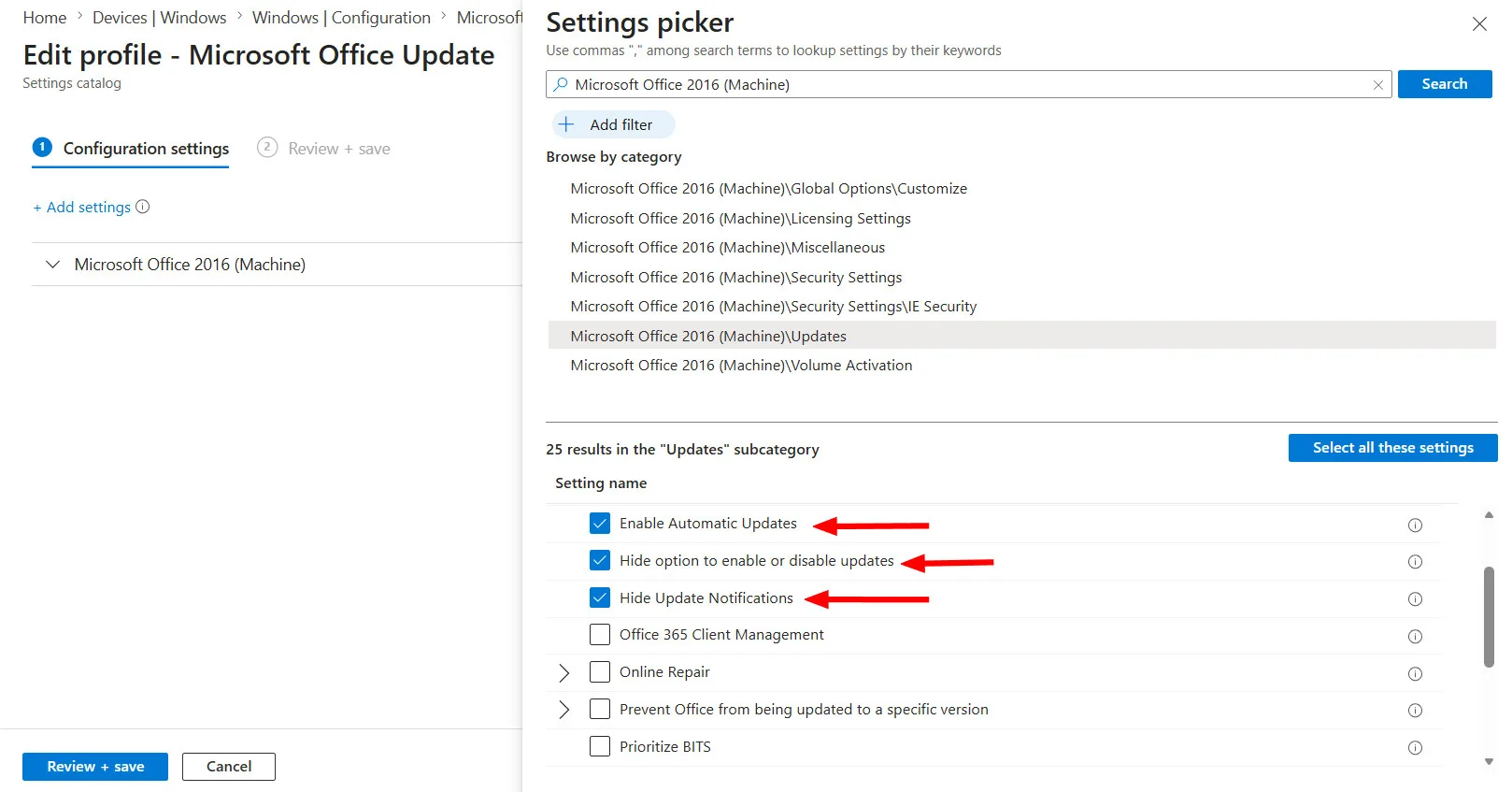Click step 2 circle icon for Review + save
The width and height of the screenshot is (1512, 792).
pyautogui.click(x=267, y=147)
